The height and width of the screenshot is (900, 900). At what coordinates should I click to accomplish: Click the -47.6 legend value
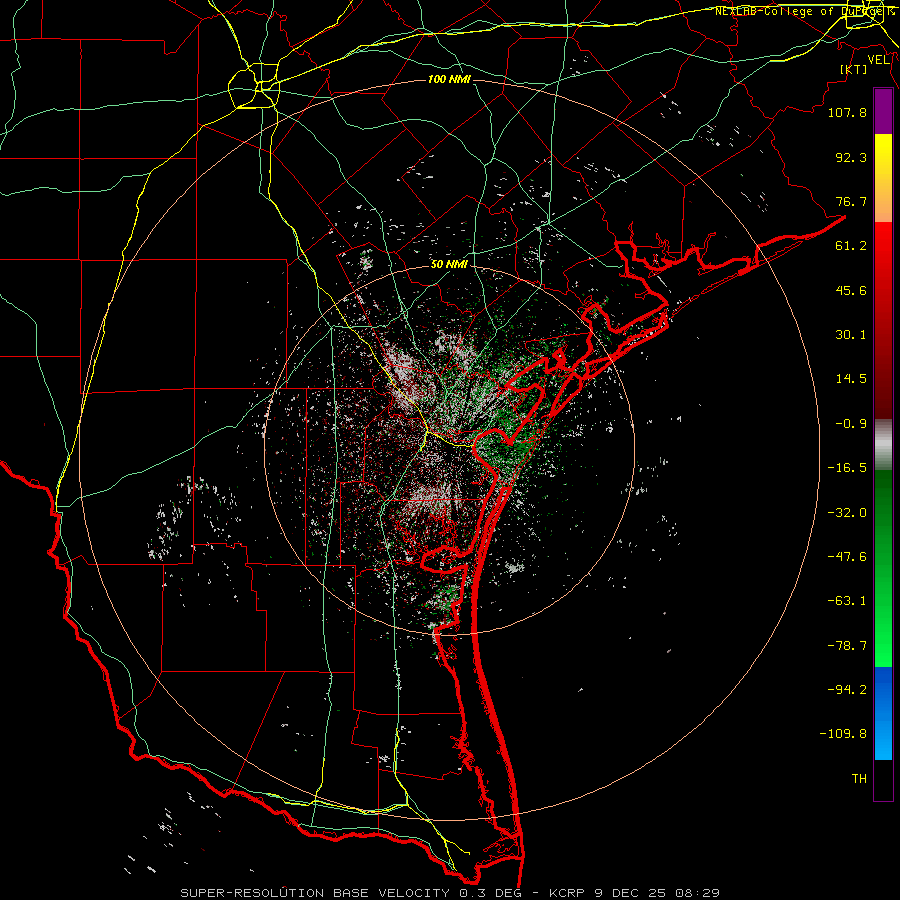point(847,557)
